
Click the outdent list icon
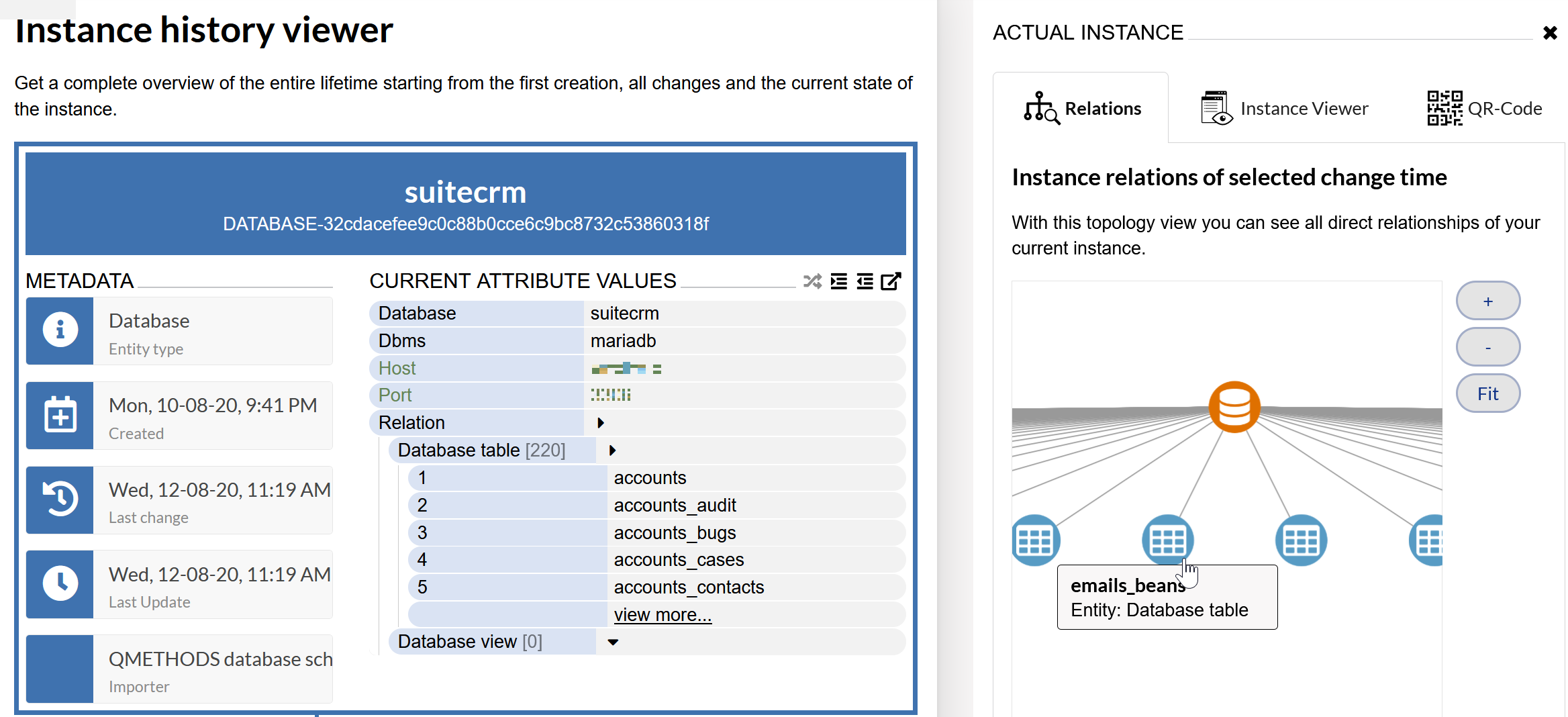tap(865, 281)
